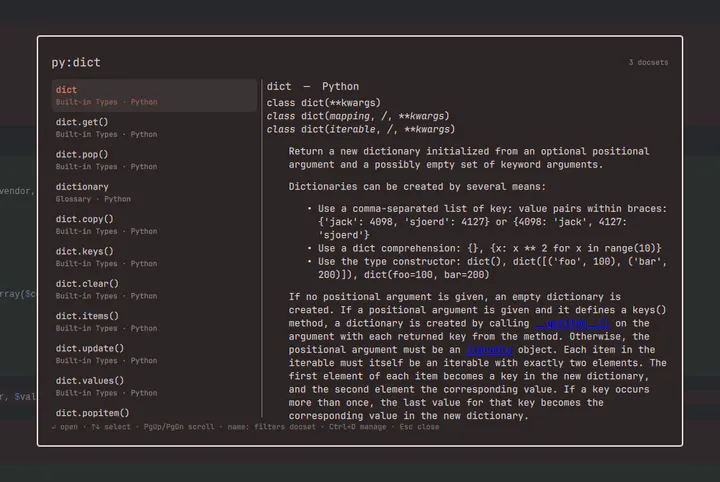The image size is (720, 482).
Task: Choose the dict.pop() entry
Action: (154, 160)
